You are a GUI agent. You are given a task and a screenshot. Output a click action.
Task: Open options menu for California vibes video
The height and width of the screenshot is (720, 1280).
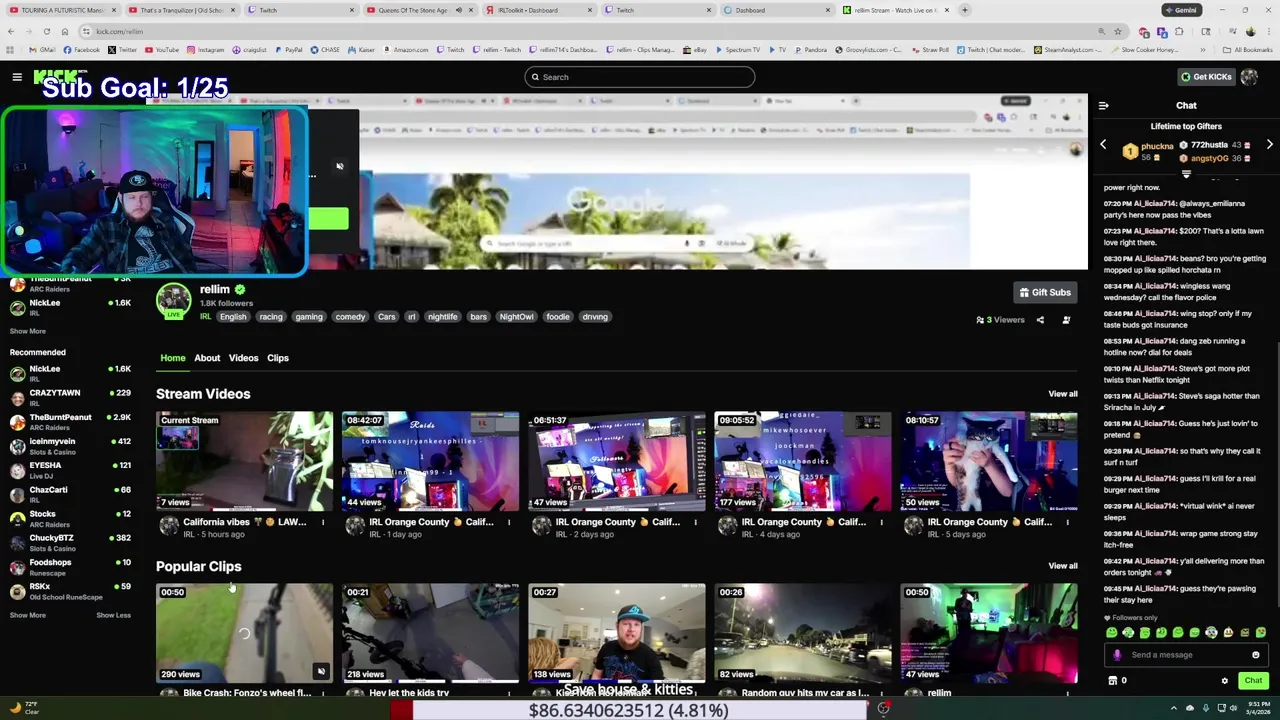[322, 522]
